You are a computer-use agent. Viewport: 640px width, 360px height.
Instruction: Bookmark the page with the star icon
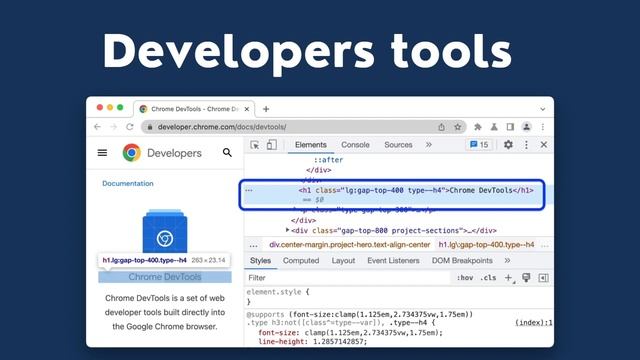pos(458,127)
